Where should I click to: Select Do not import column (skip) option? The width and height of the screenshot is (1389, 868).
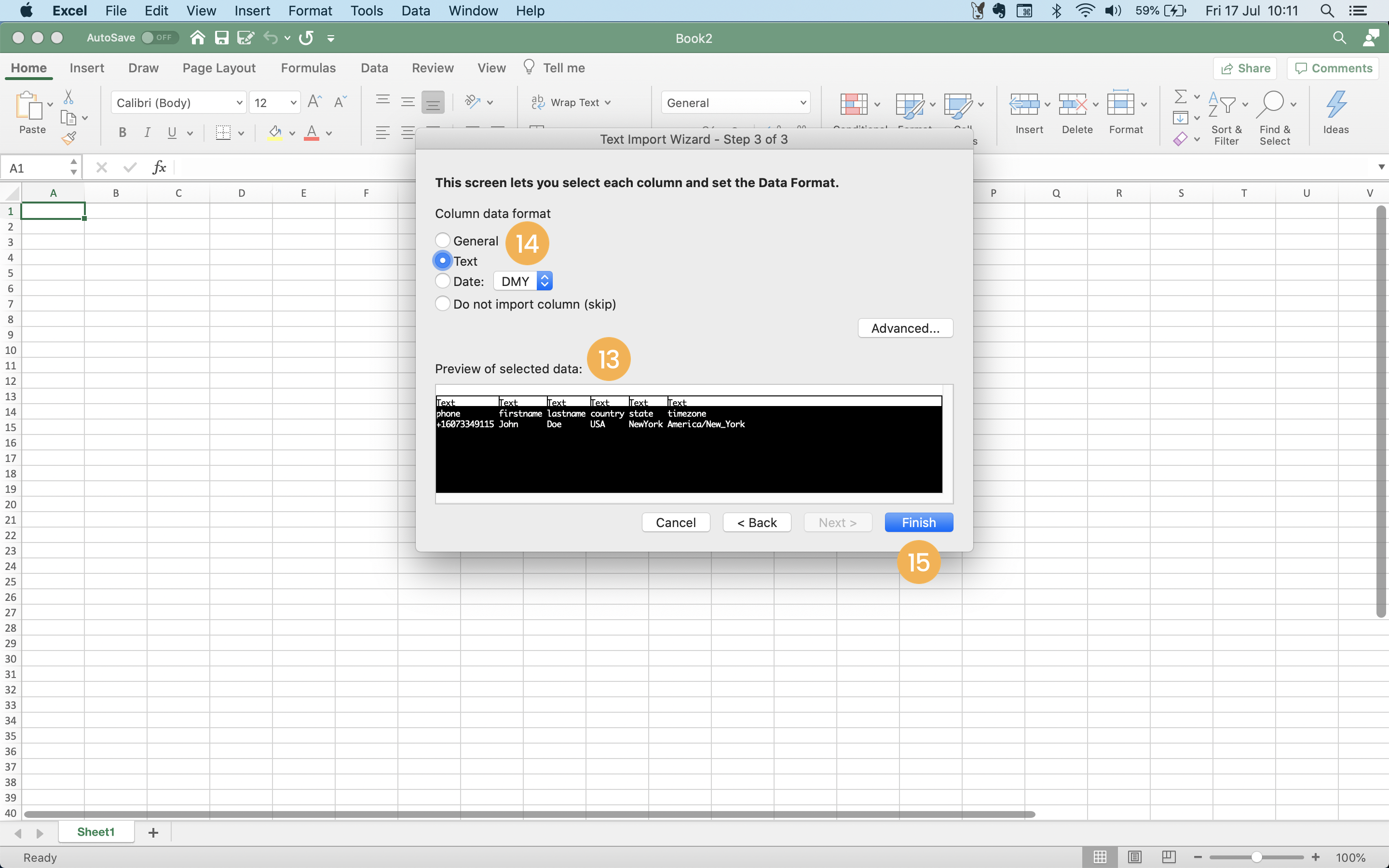443,304
